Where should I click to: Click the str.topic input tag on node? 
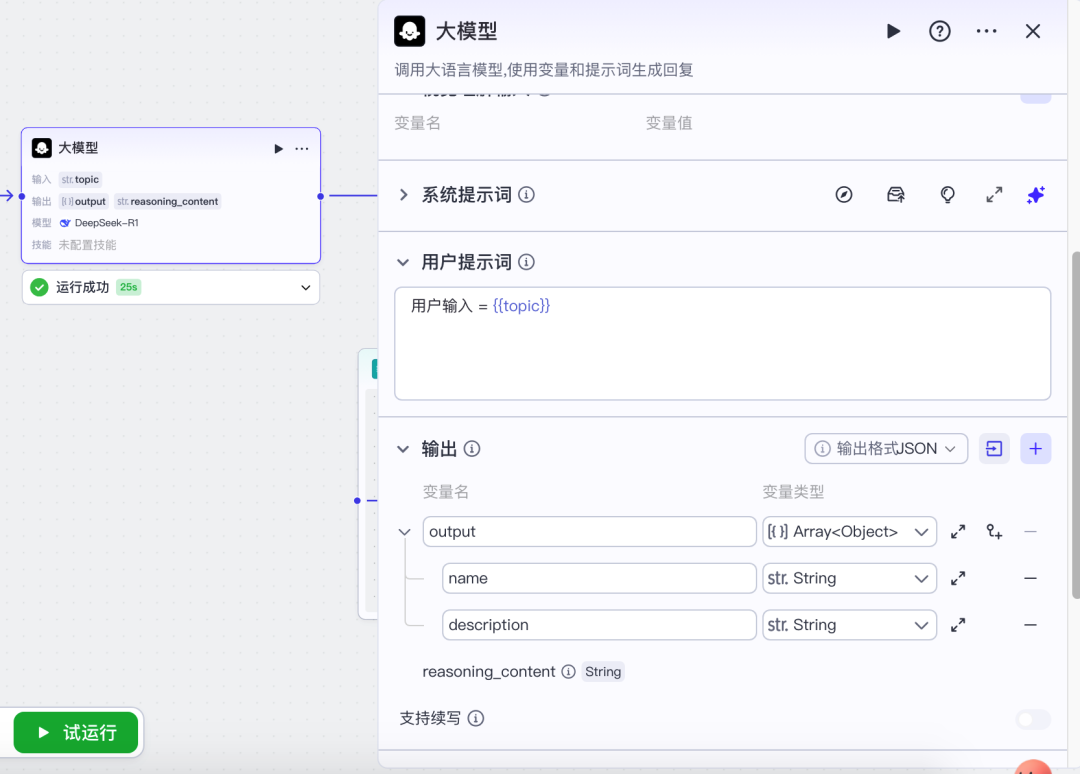coord(81,180)
